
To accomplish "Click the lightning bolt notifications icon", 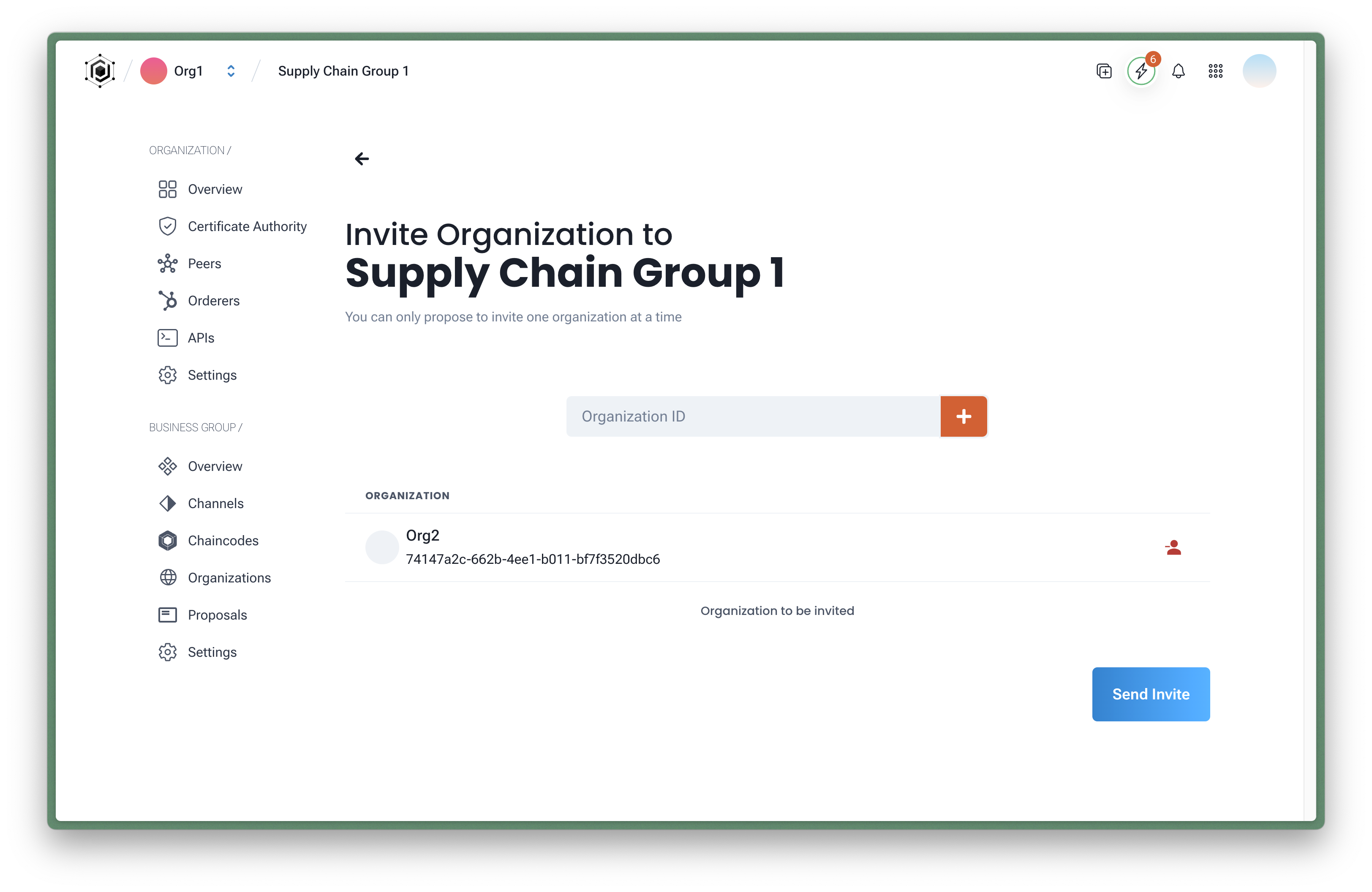I will point(1140,70).
